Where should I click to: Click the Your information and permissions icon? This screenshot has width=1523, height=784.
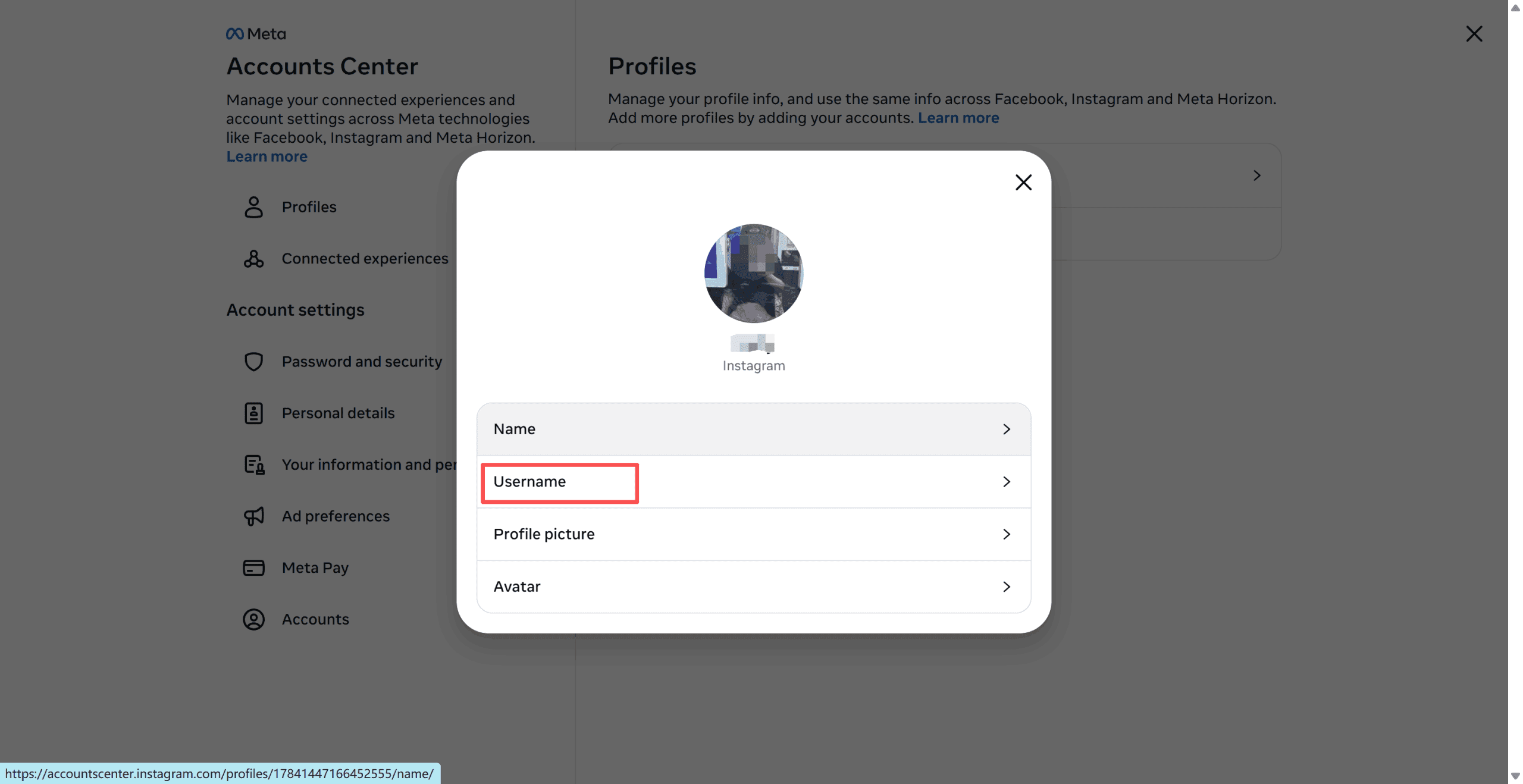(x=254, y=465)
